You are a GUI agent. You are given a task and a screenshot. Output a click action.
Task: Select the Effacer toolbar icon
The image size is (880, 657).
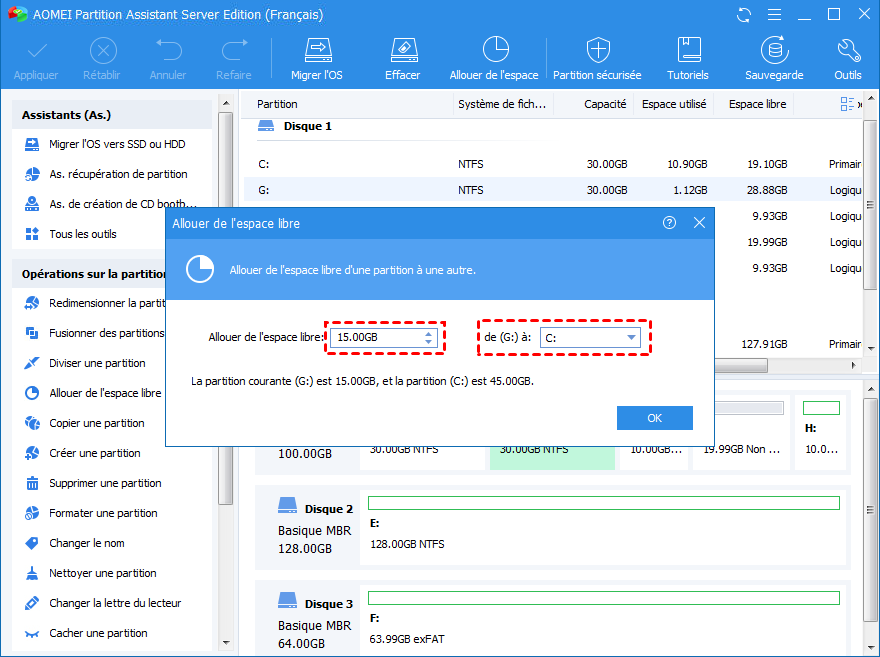click(403, 58)
